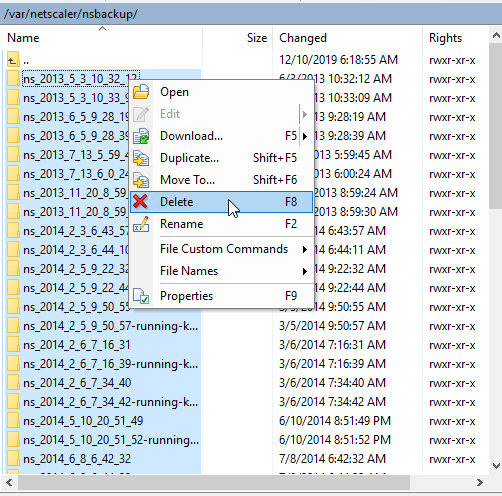Click the /var/netscaler/nsbackup/ path bar
The image size is (502, 496).
(251, 14)
